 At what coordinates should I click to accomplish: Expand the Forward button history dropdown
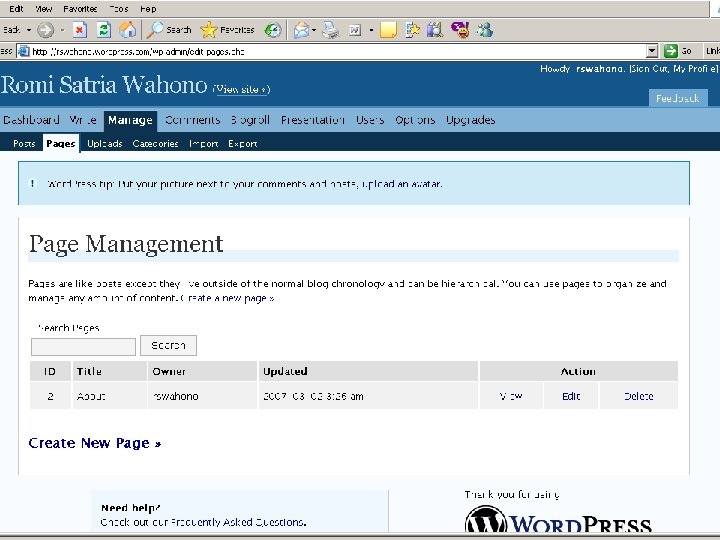(62, 30)
